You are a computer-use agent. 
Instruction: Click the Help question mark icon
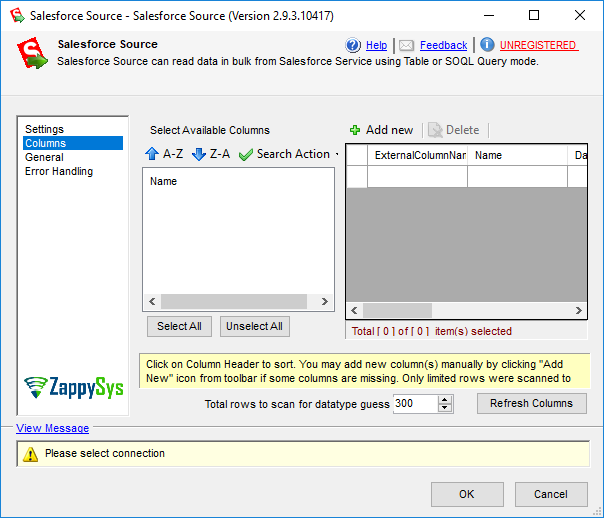pos(352,45)
